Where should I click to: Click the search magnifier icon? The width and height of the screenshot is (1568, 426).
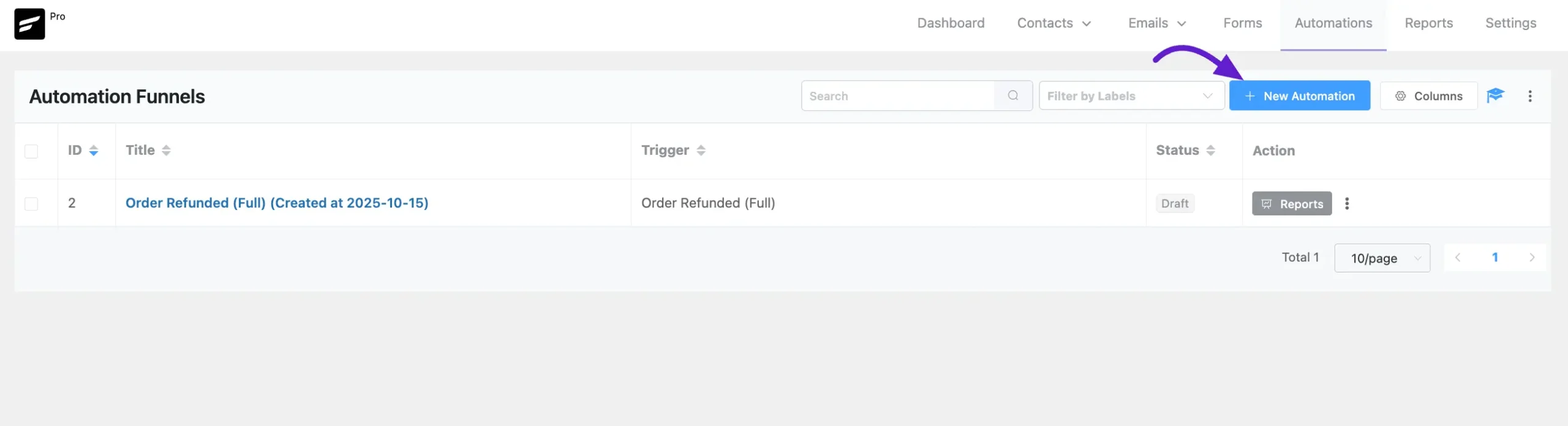point(1013,95)
